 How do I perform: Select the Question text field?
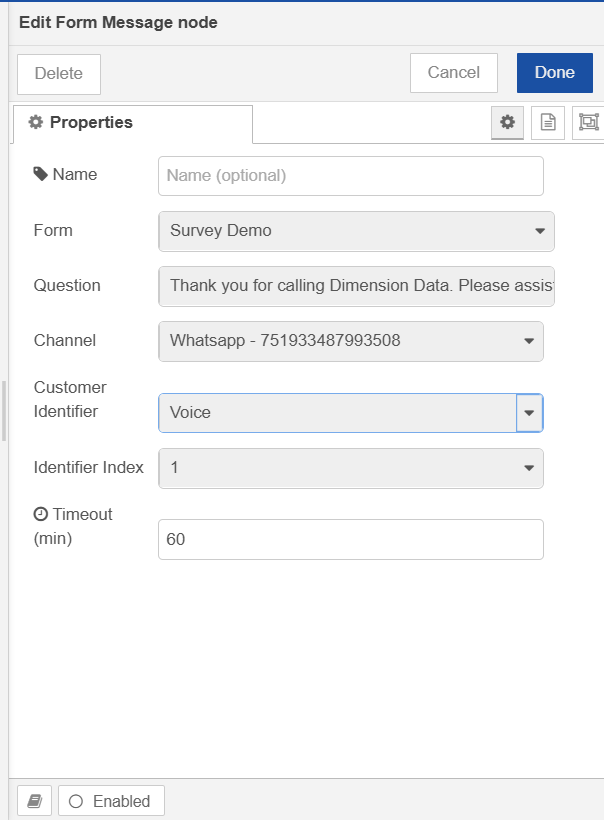click(x=356, y=286)
